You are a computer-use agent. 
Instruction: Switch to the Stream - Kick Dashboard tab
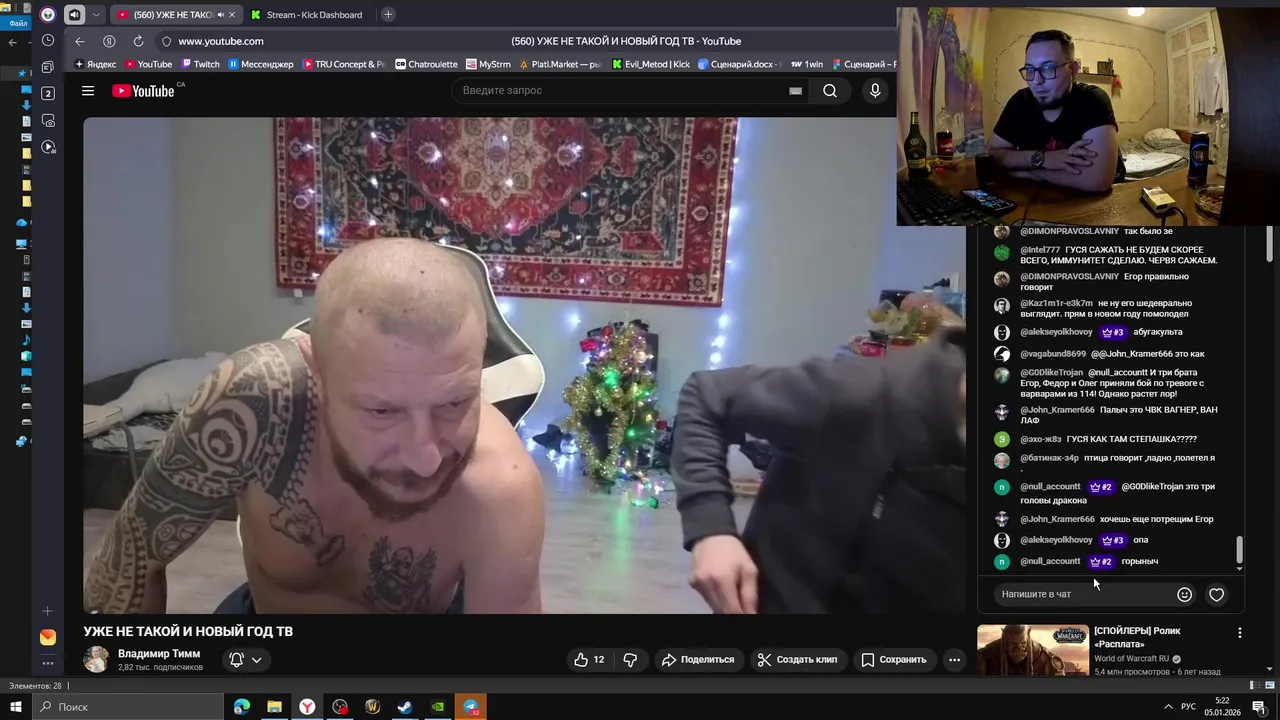[306, 15]
